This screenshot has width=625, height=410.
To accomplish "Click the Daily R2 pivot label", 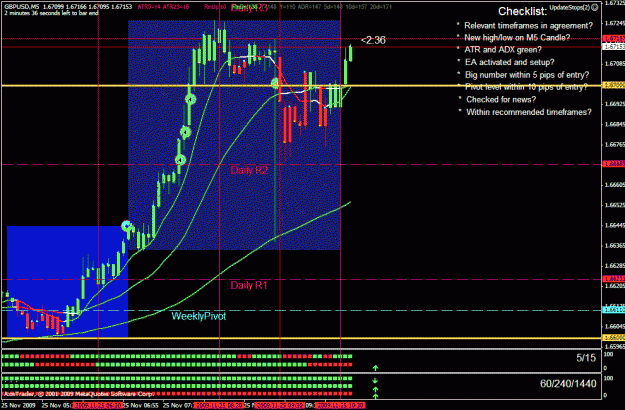I will tap(249, 171).
